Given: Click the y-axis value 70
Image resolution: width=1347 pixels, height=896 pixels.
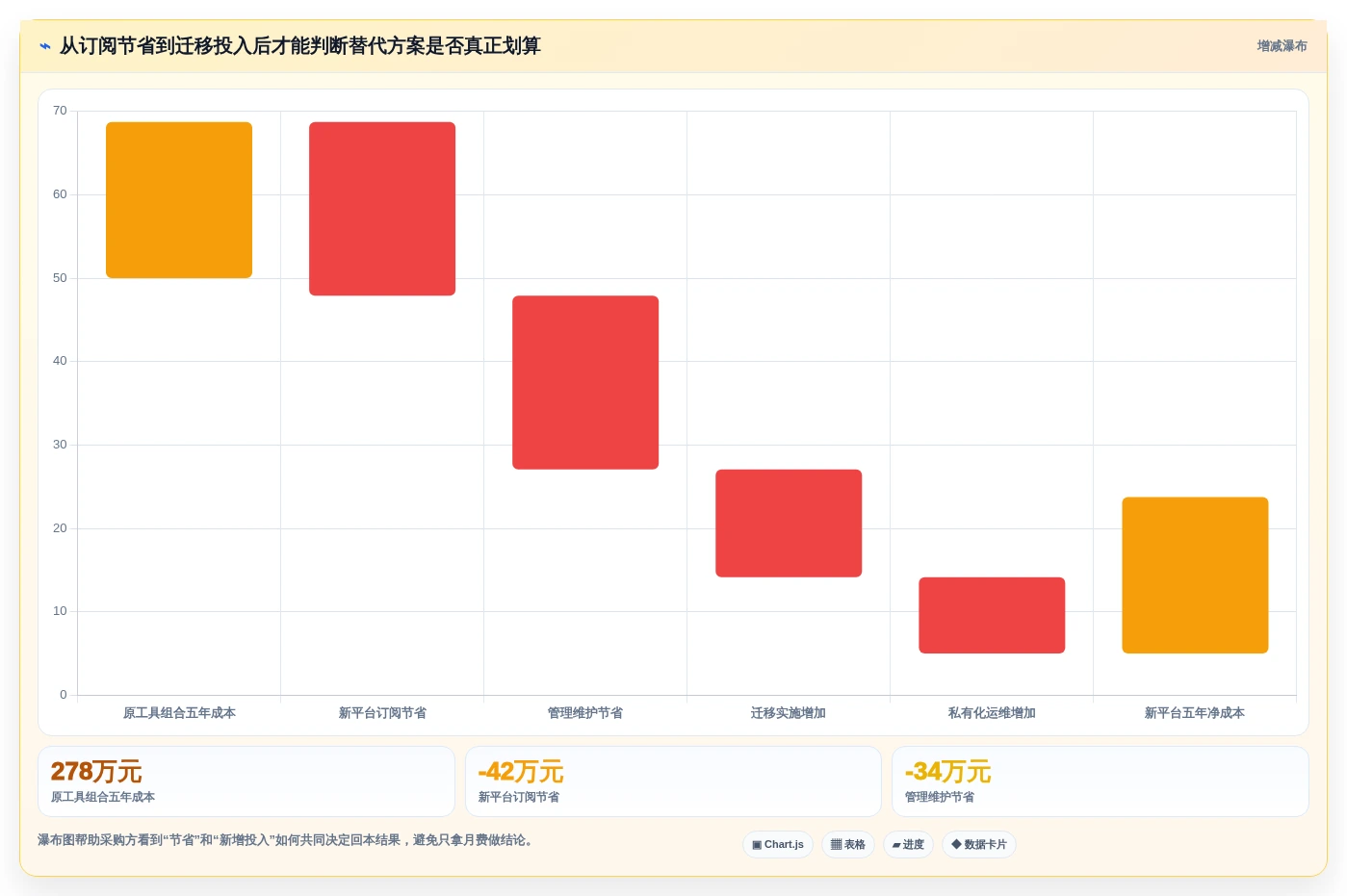Looking at the screenshot, I should tap(60, 111).
